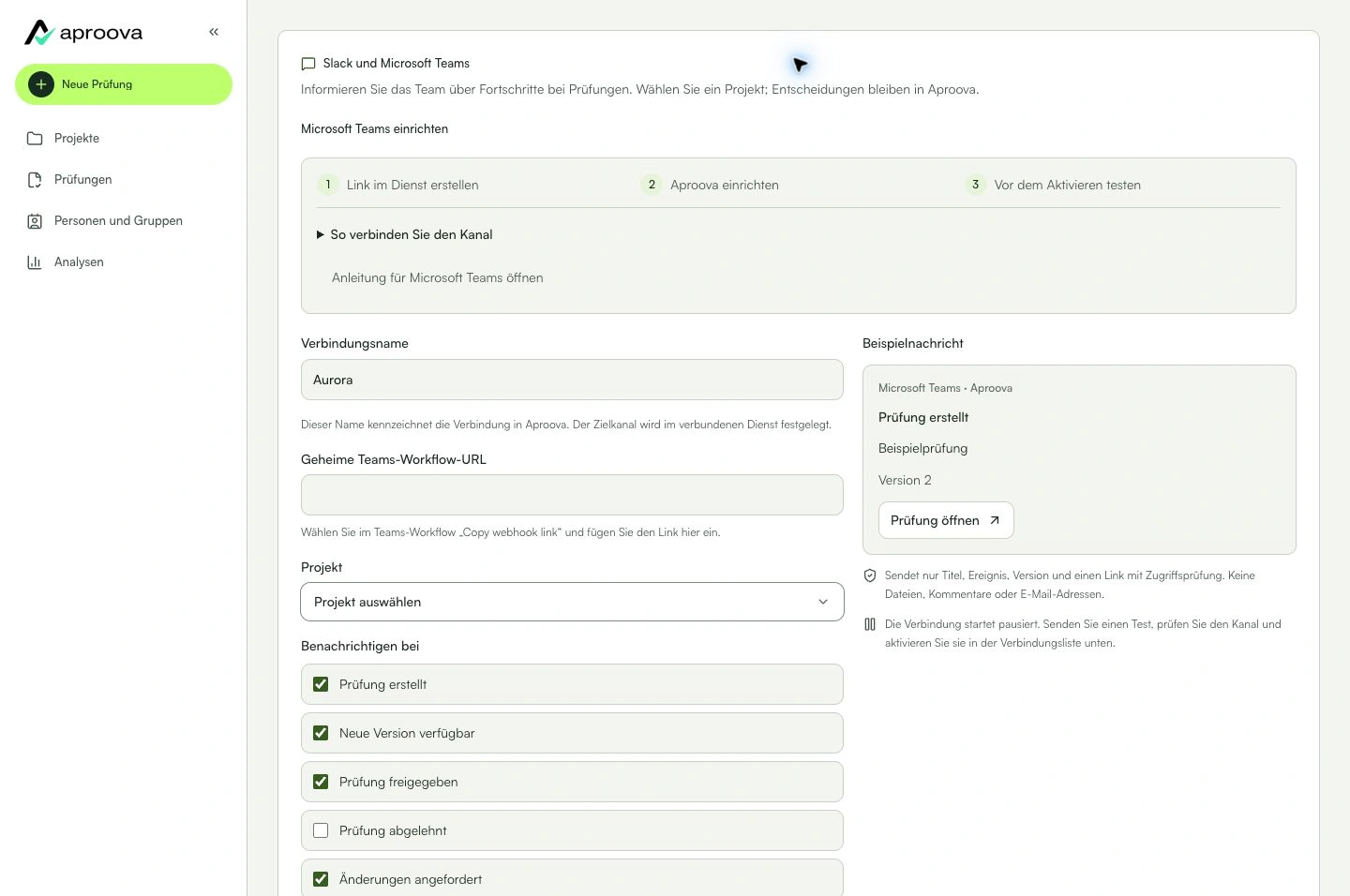Click the Beispielnachricht heading

pos(913,343)
